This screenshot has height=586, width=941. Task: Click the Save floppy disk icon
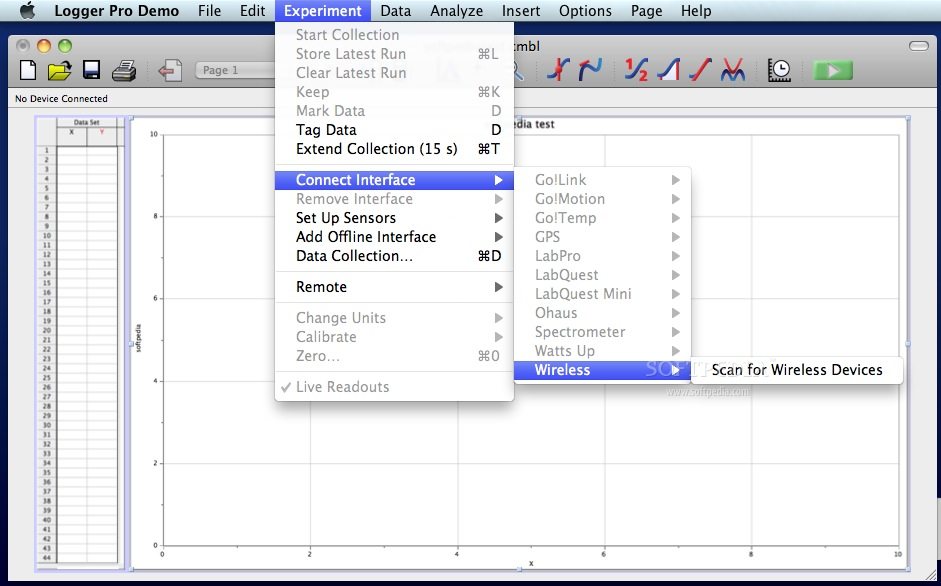91,70
